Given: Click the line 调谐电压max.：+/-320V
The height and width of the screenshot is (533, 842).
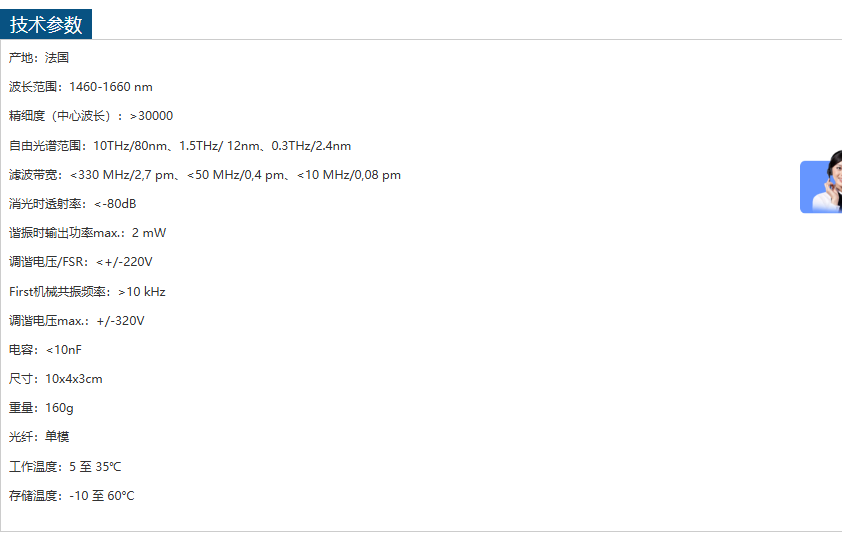Looking at the screenshot, I should [x=77, y=321].
